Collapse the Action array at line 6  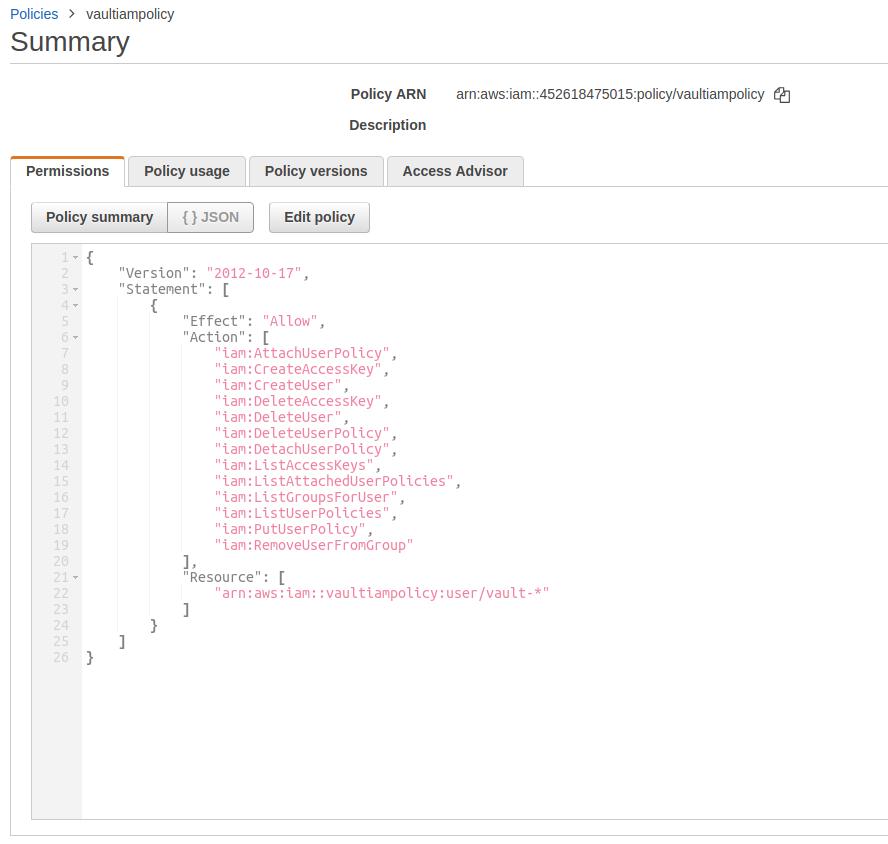pos(75,338)
